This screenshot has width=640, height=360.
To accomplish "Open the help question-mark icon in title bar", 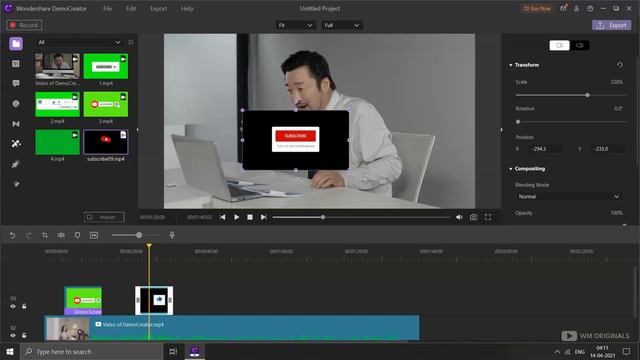I will [x=590, y=9].
